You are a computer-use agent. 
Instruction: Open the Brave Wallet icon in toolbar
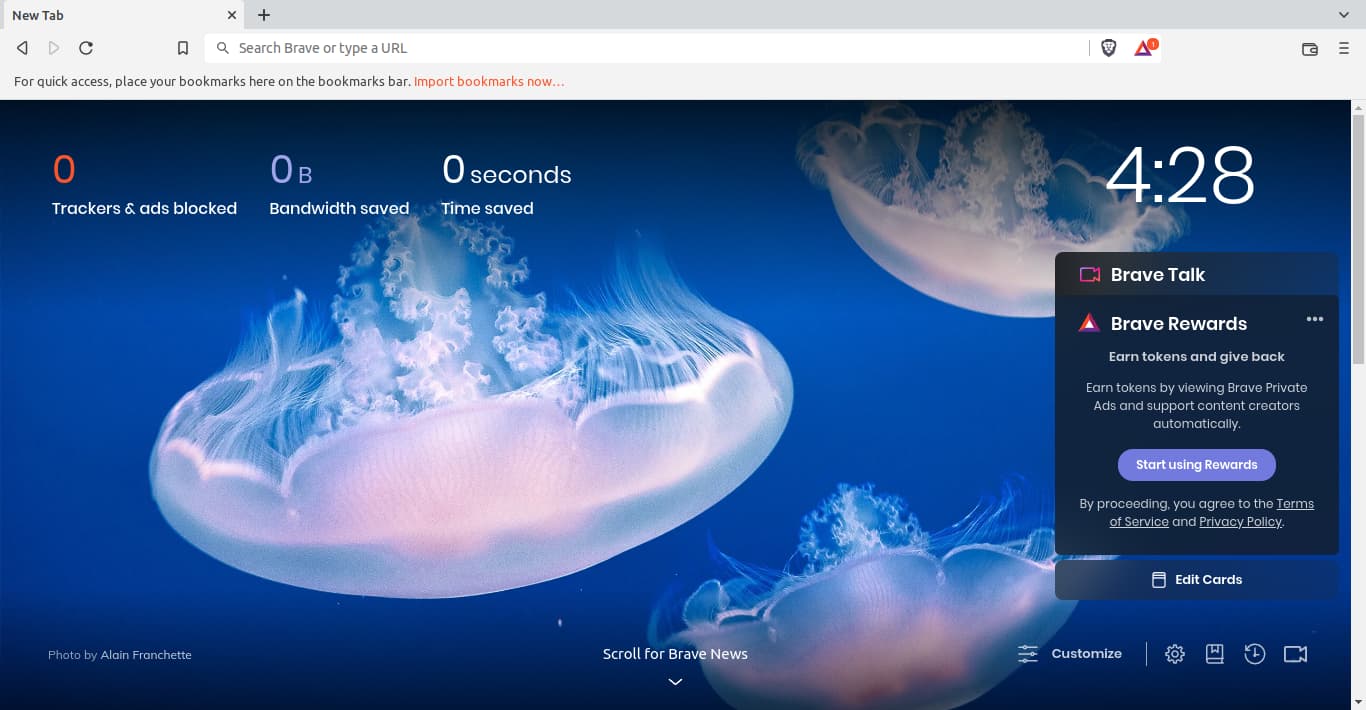click(x=1309, y=48)
